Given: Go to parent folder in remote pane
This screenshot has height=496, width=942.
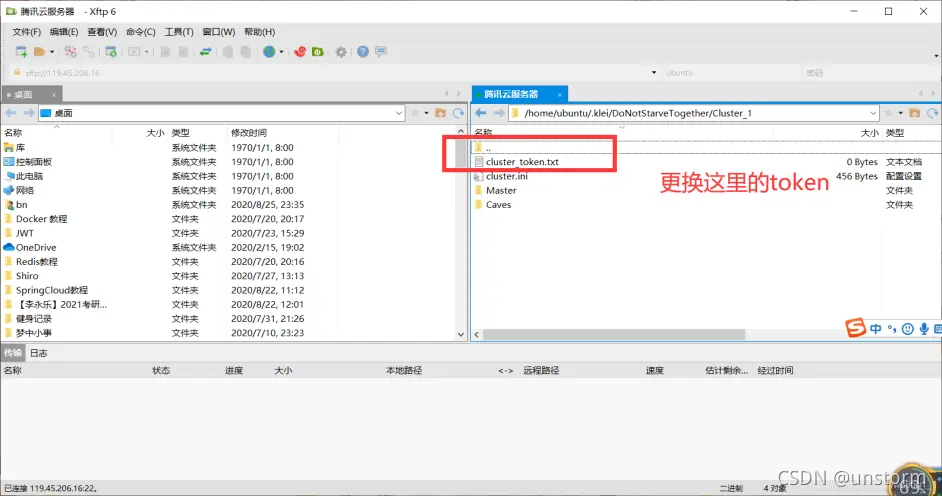Looking at the screenshot, I should pyautogui.click(x=914, y=113).
